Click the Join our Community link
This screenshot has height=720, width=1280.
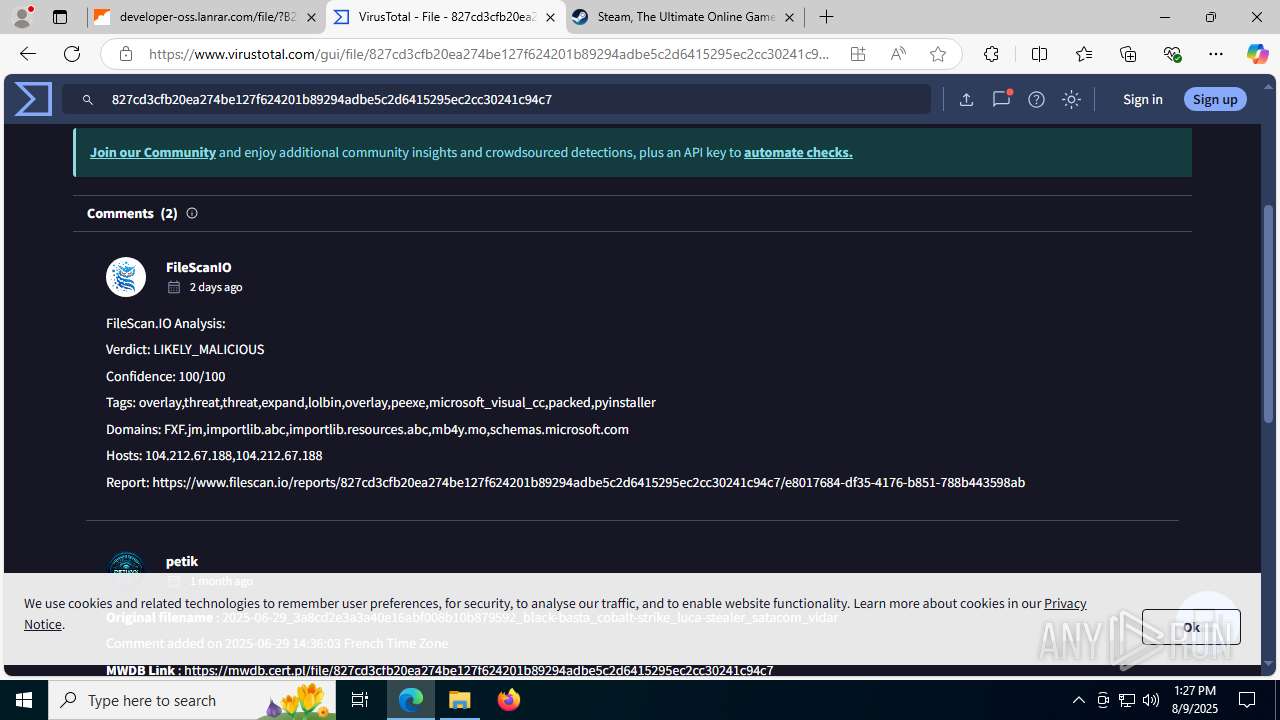click(x=153, y=152)
